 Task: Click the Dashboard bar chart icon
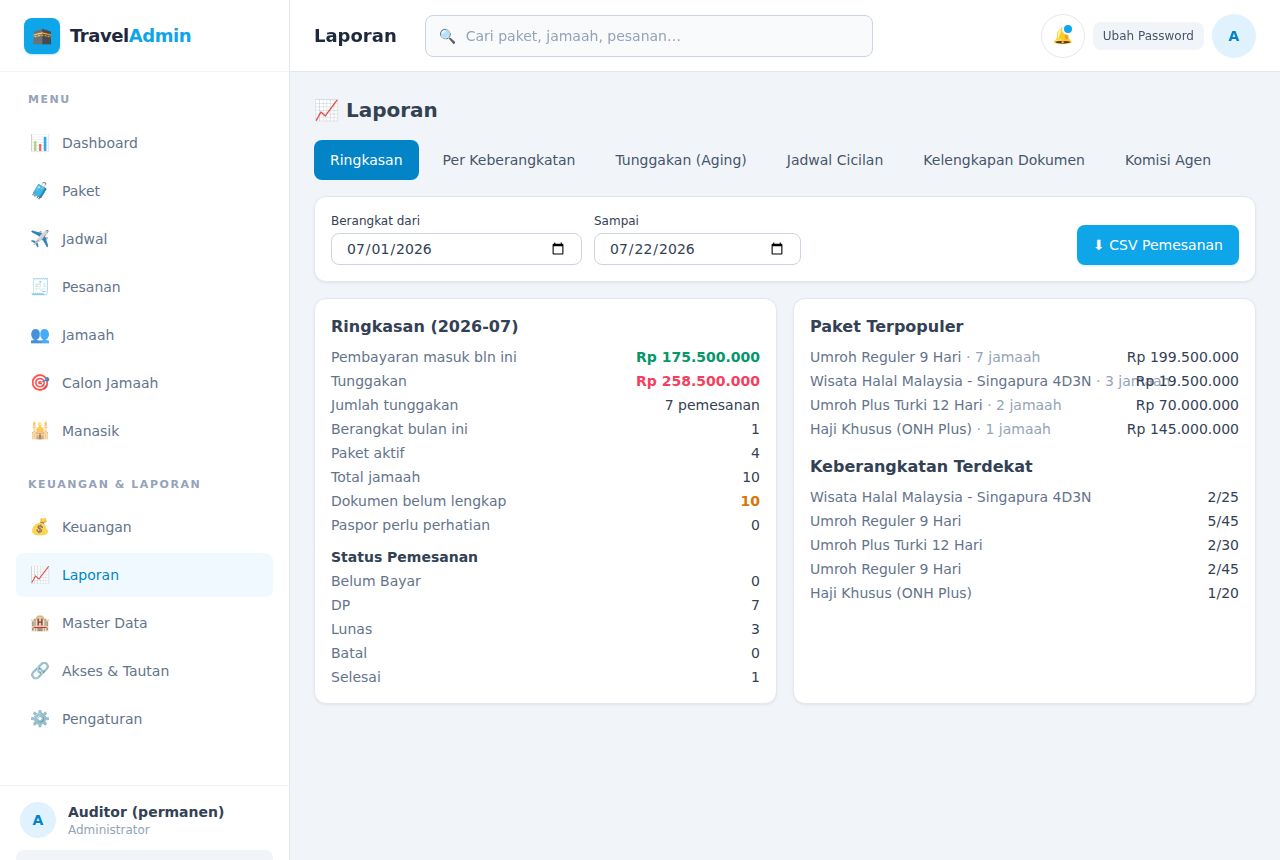[x=40, y=143]
